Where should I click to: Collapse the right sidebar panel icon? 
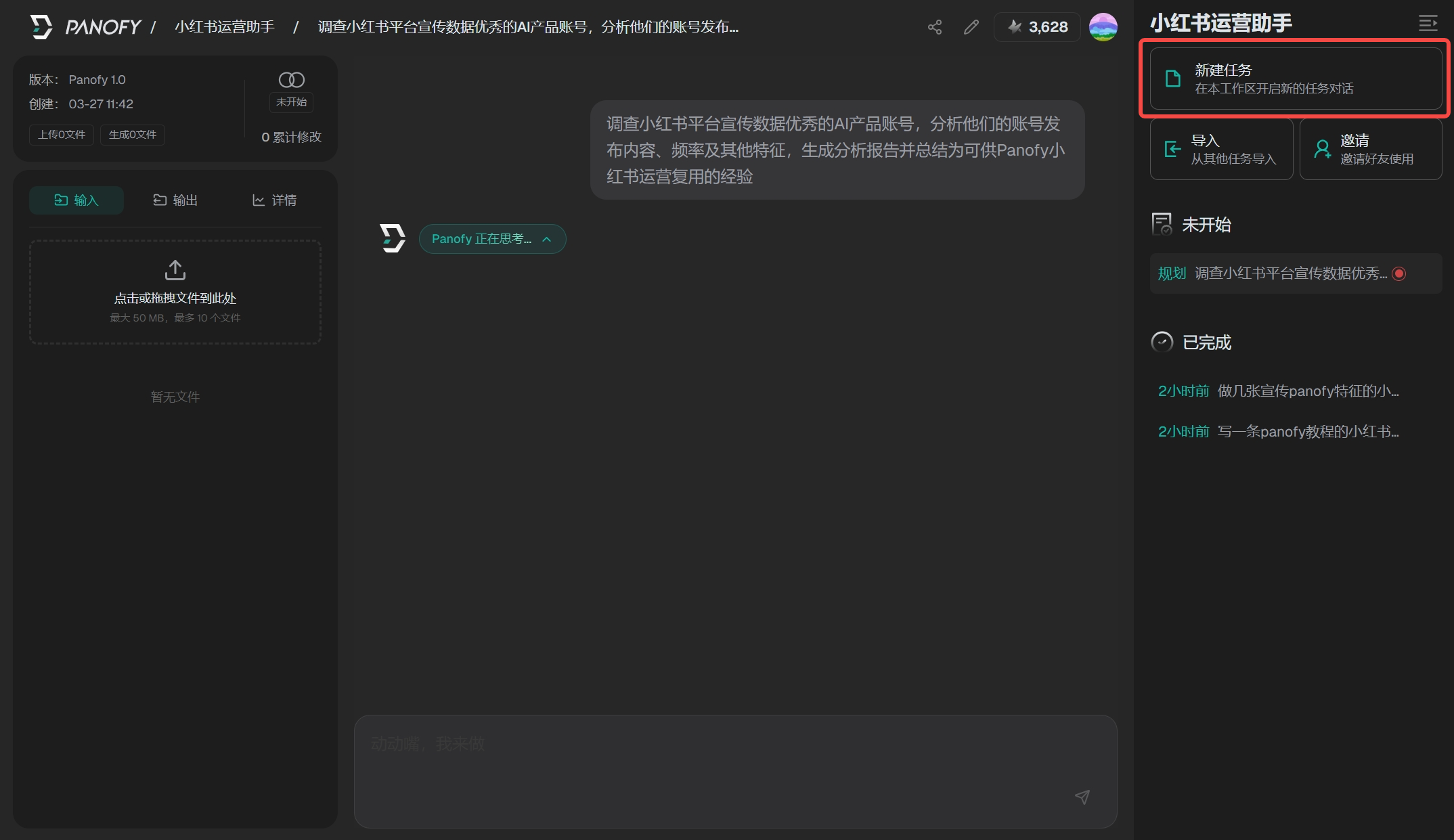1428,24
